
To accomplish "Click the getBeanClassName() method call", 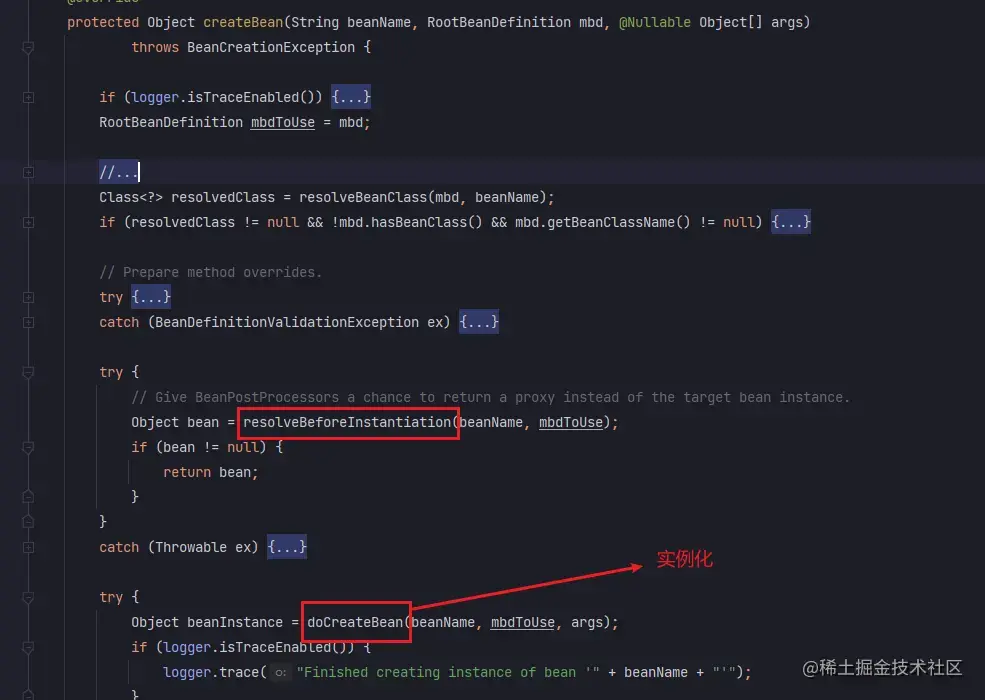I will (x=619, y=222).
